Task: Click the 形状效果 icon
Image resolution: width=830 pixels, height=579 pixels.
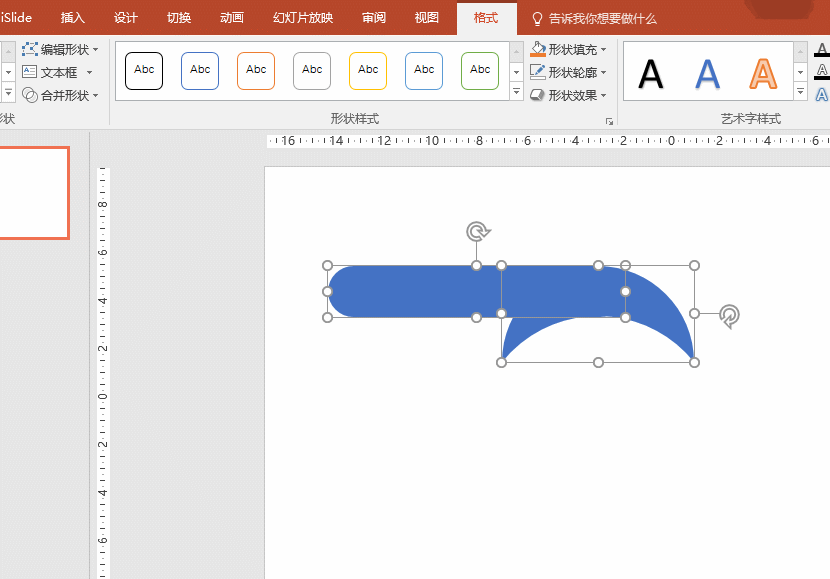Action: [538, 95]
